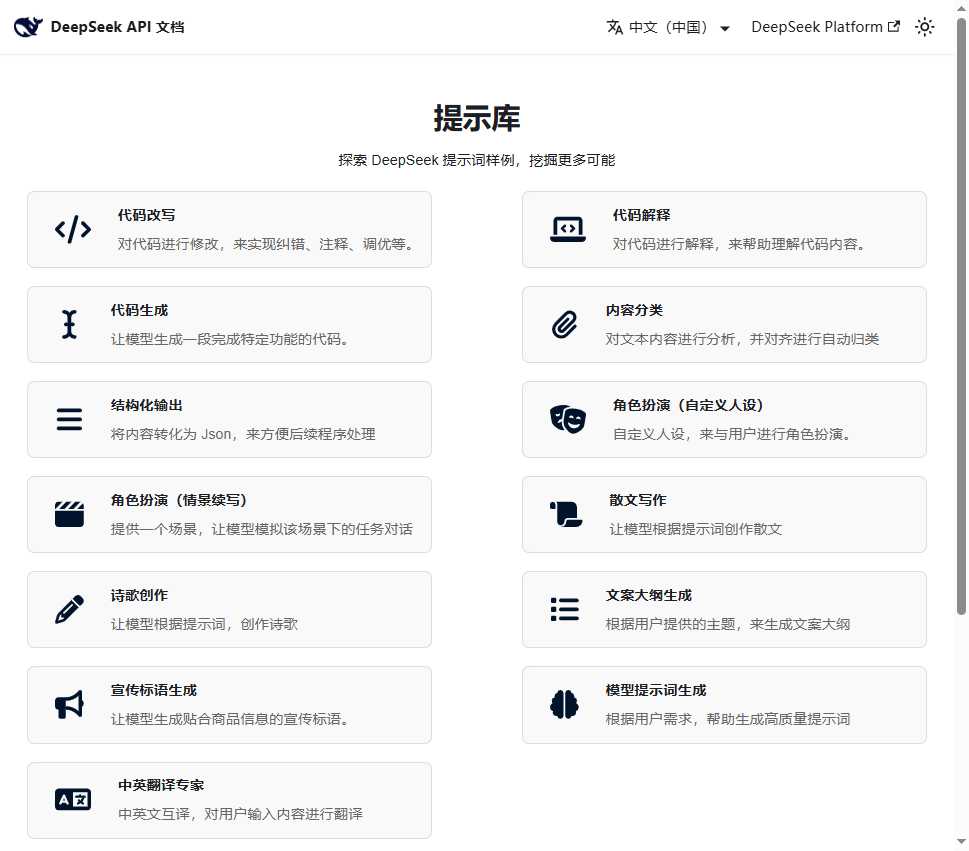Toggle the light/dark theme sun icon

click(x=924, y=27)
